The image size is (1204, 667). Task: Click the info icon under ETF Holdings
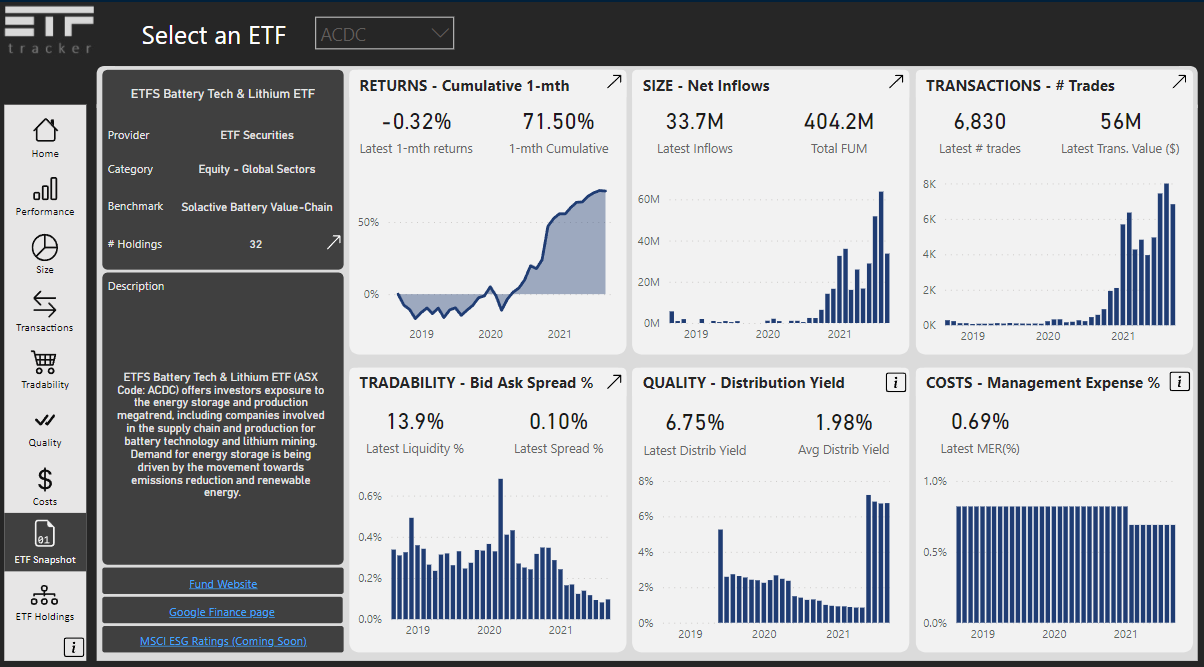(74, 647)
